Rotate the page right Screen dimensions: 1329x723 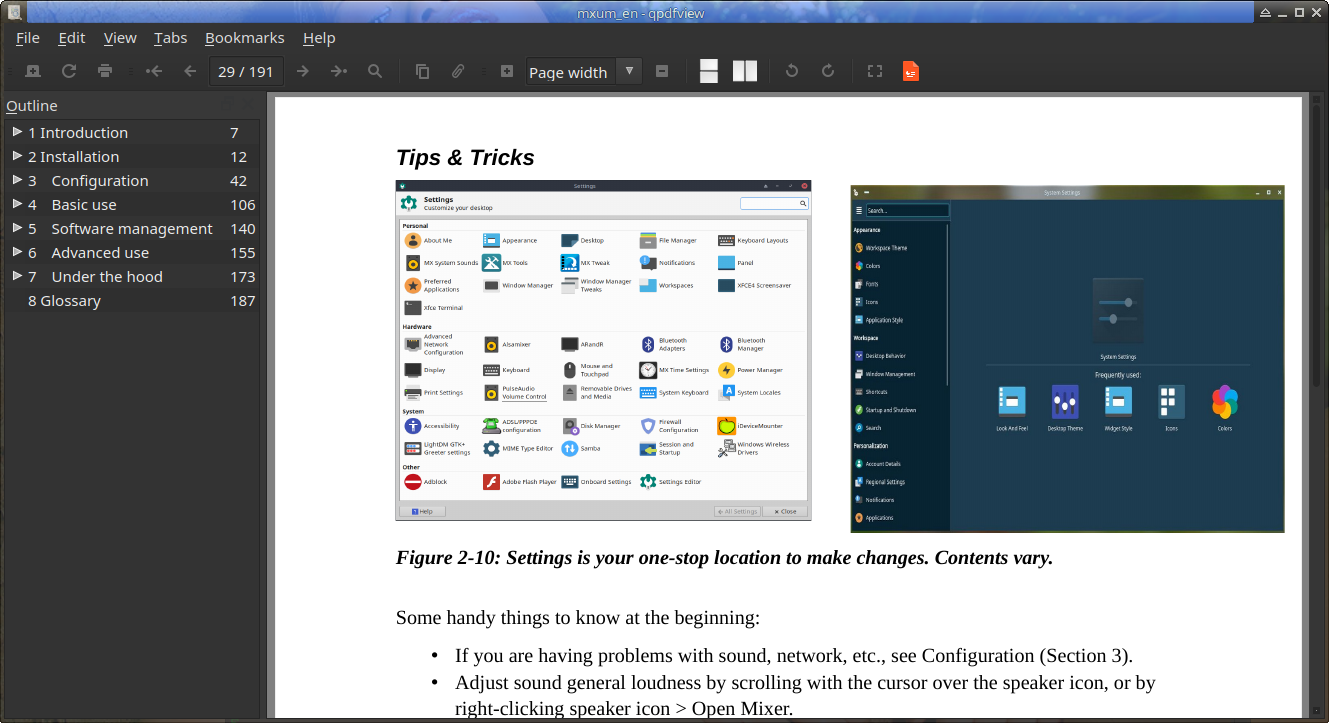[828, 71]
